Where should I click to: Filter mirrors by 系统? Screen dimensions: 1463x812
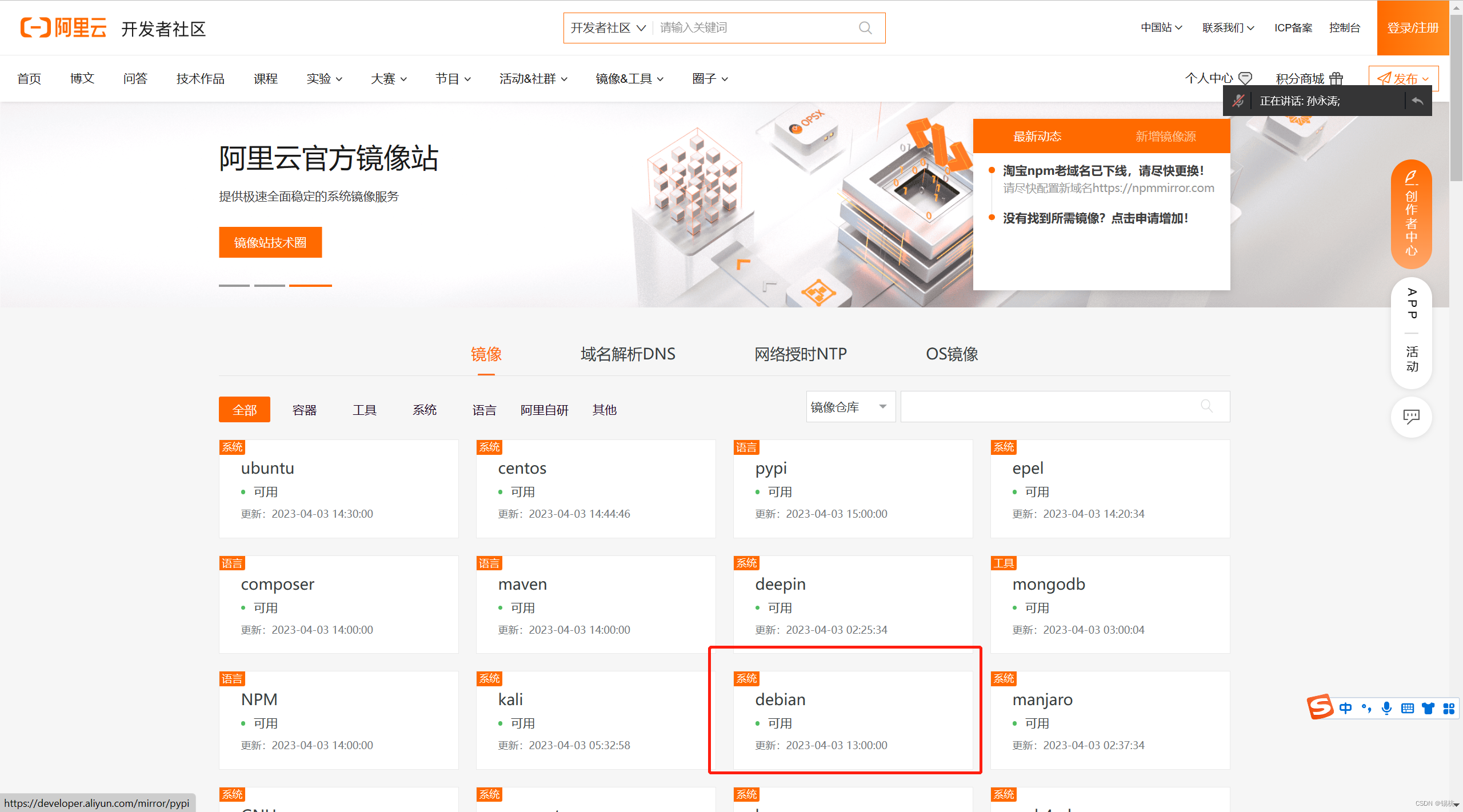[x=425, y=409]
